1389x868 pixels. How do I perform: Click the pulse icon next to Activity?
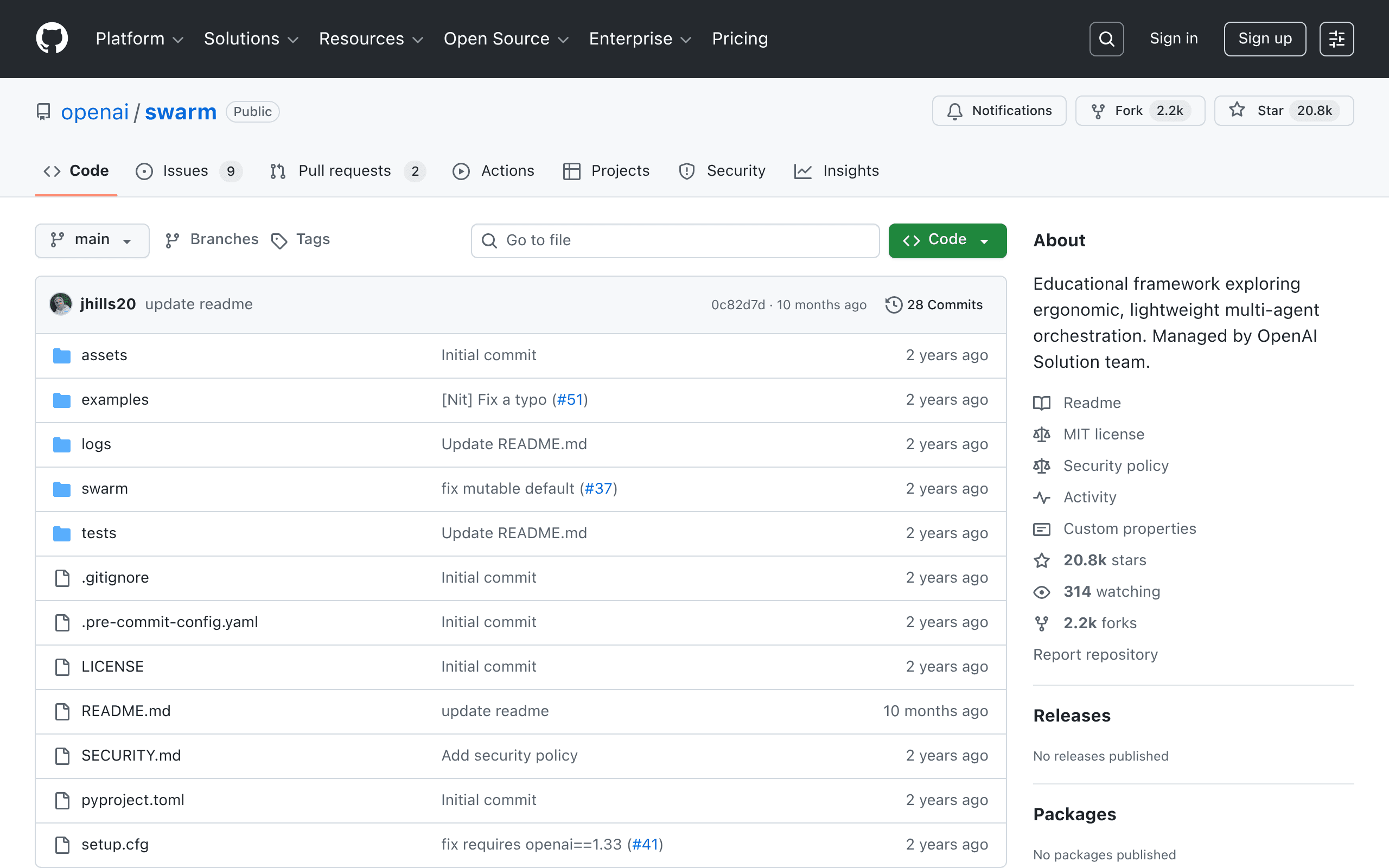pos(1042,497)
